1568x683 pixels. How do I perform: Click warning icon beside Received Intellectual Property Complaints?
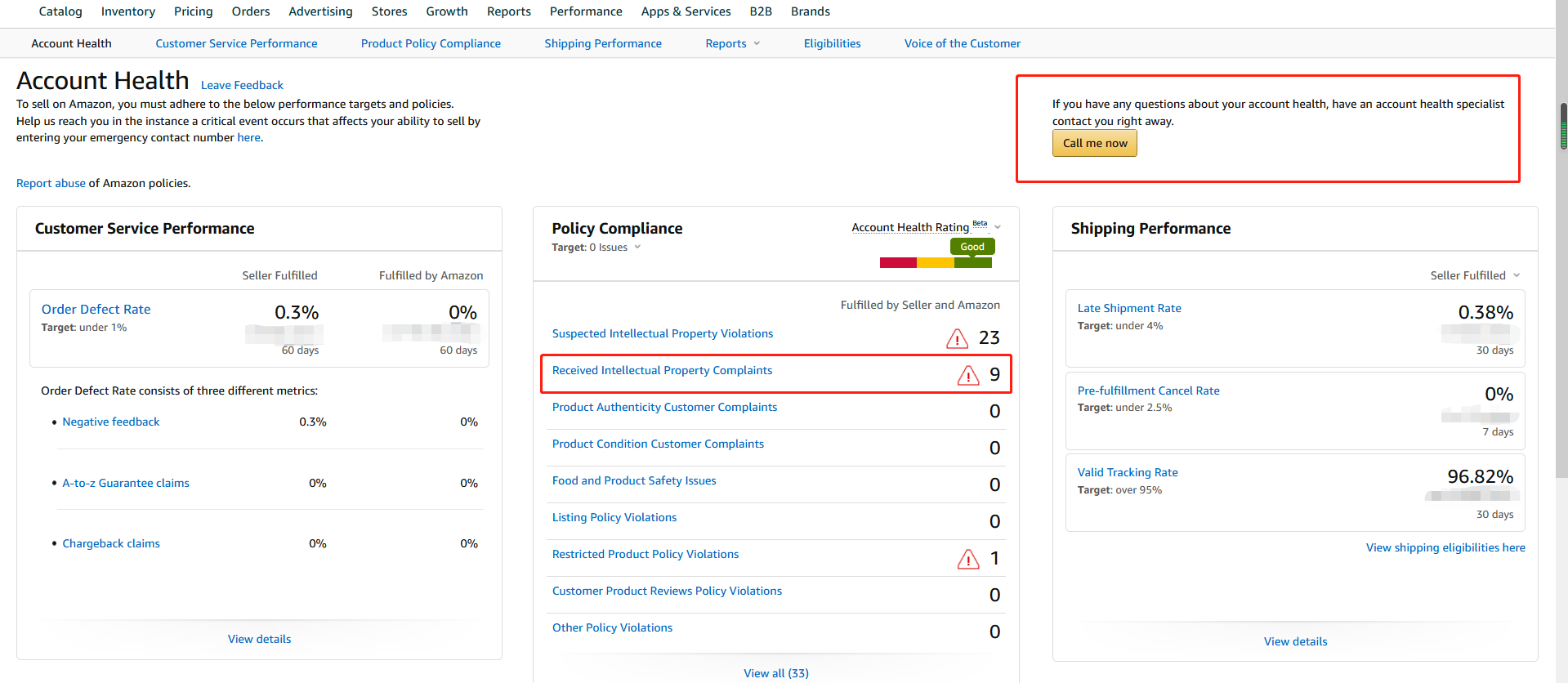[x=968, y=375]
